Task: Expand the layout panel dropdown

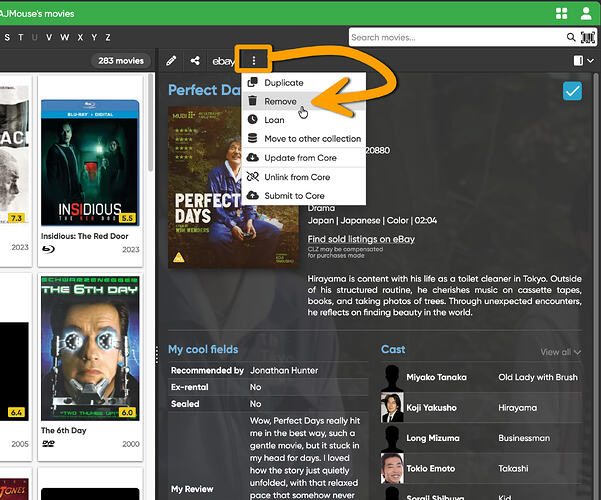Action: pyautogui.click(x=583, y=61)
